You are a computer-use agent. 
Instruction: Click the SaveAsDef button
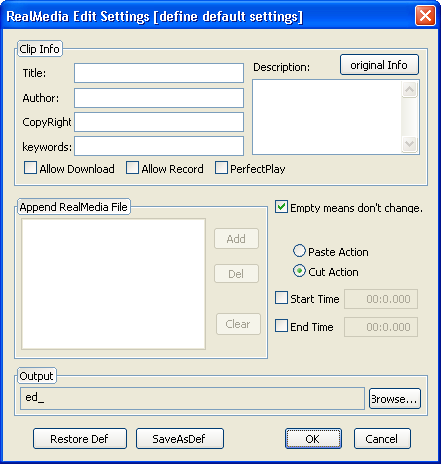(x=180, y=439)
